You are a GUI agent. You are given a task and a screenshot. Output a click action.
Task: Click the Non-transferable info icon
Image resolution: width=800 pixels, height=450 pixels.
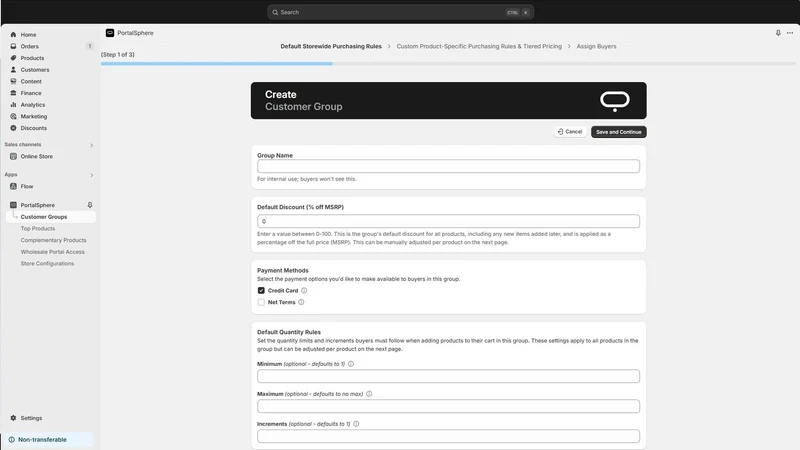point(11,439)
